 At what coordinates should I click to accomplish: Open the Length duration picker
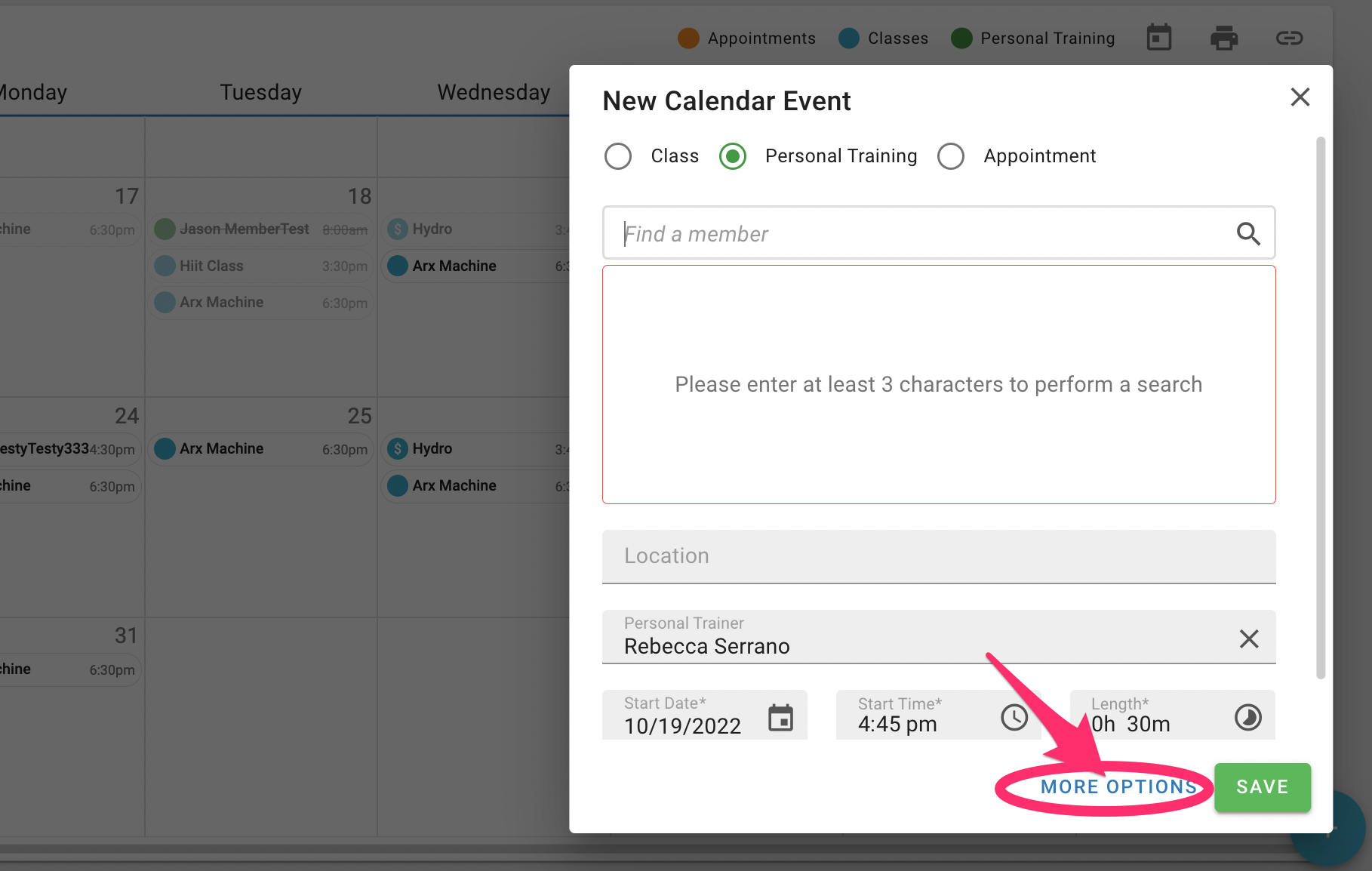(x=1247, y=718)
